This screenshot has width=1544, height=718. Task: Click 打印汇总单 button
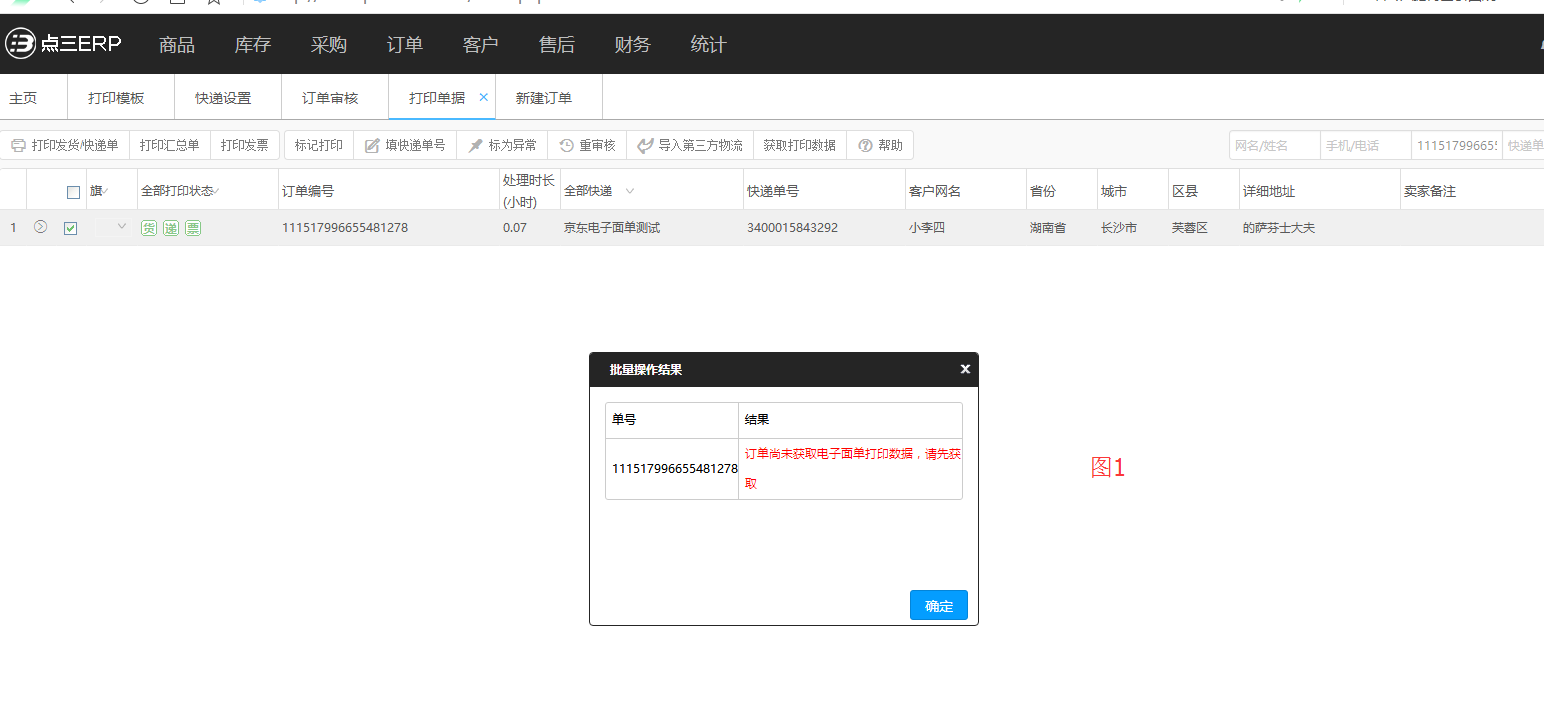click(x=169, y=145)
